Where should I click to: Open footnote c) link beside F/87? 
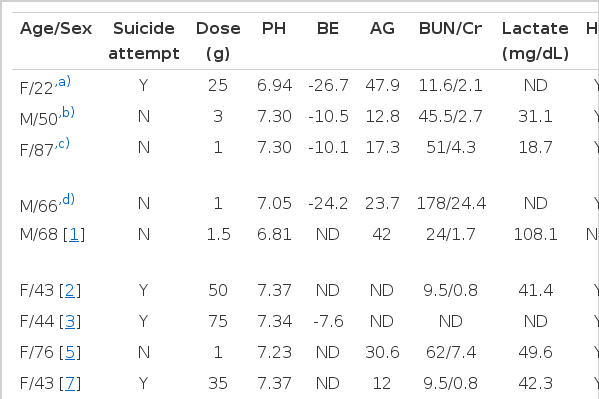click(x=62, y=144)
